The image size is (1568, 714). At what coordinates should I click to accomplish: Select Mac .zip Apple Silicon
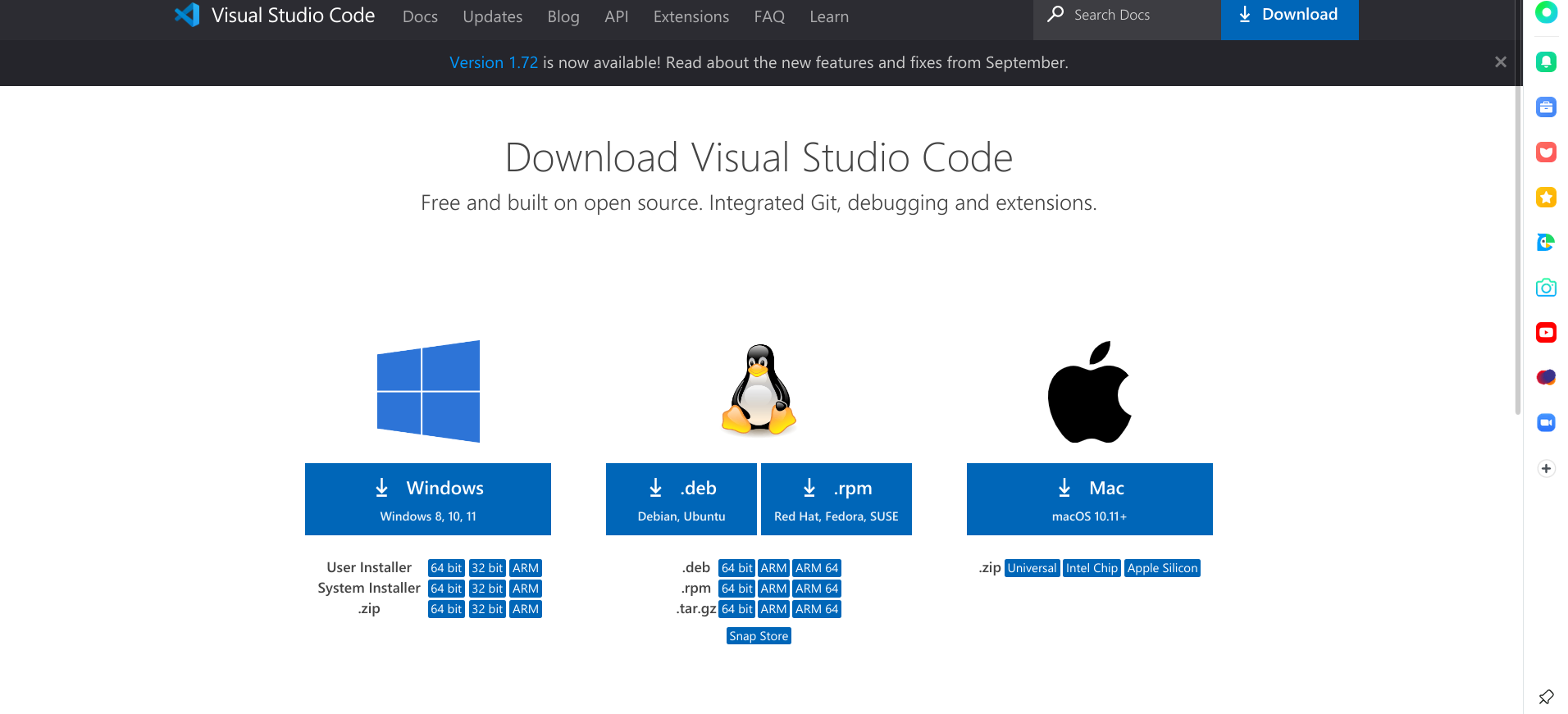(1162, 568)
